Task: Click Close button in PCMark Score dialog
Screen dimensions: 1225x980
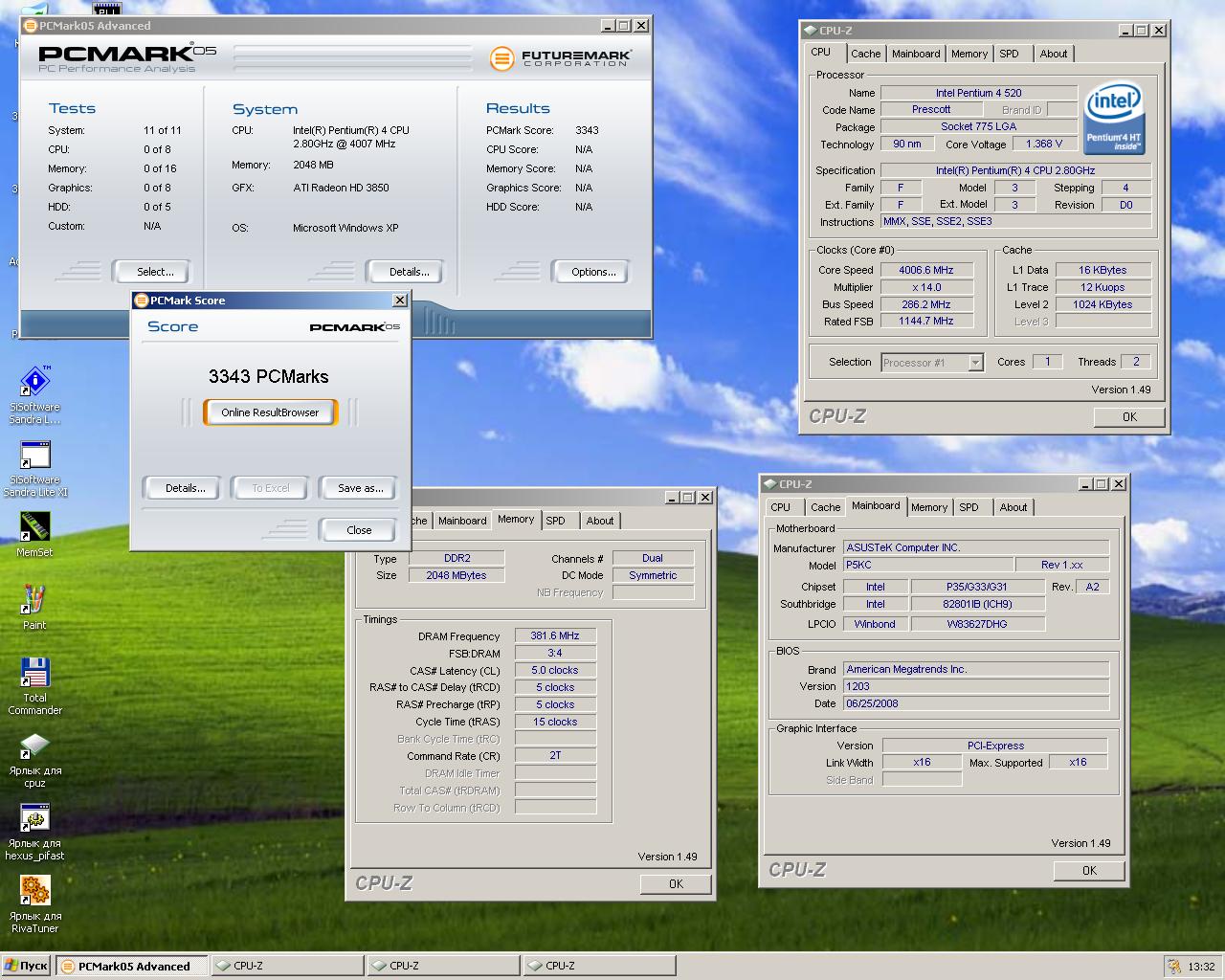Action: pyautogui.click(x=359, y=530)
